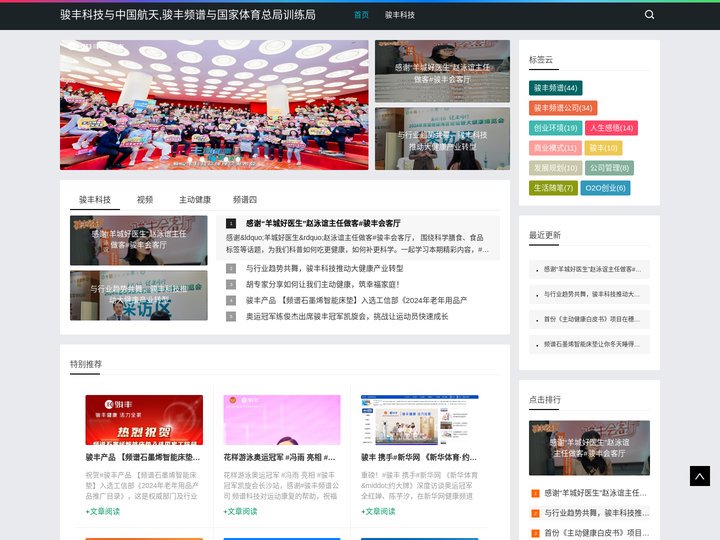This screenshot has width=720, height=540.
Task: Open article 胡专家分享如何让我们主动健康
Action: (x=322, y=284)
